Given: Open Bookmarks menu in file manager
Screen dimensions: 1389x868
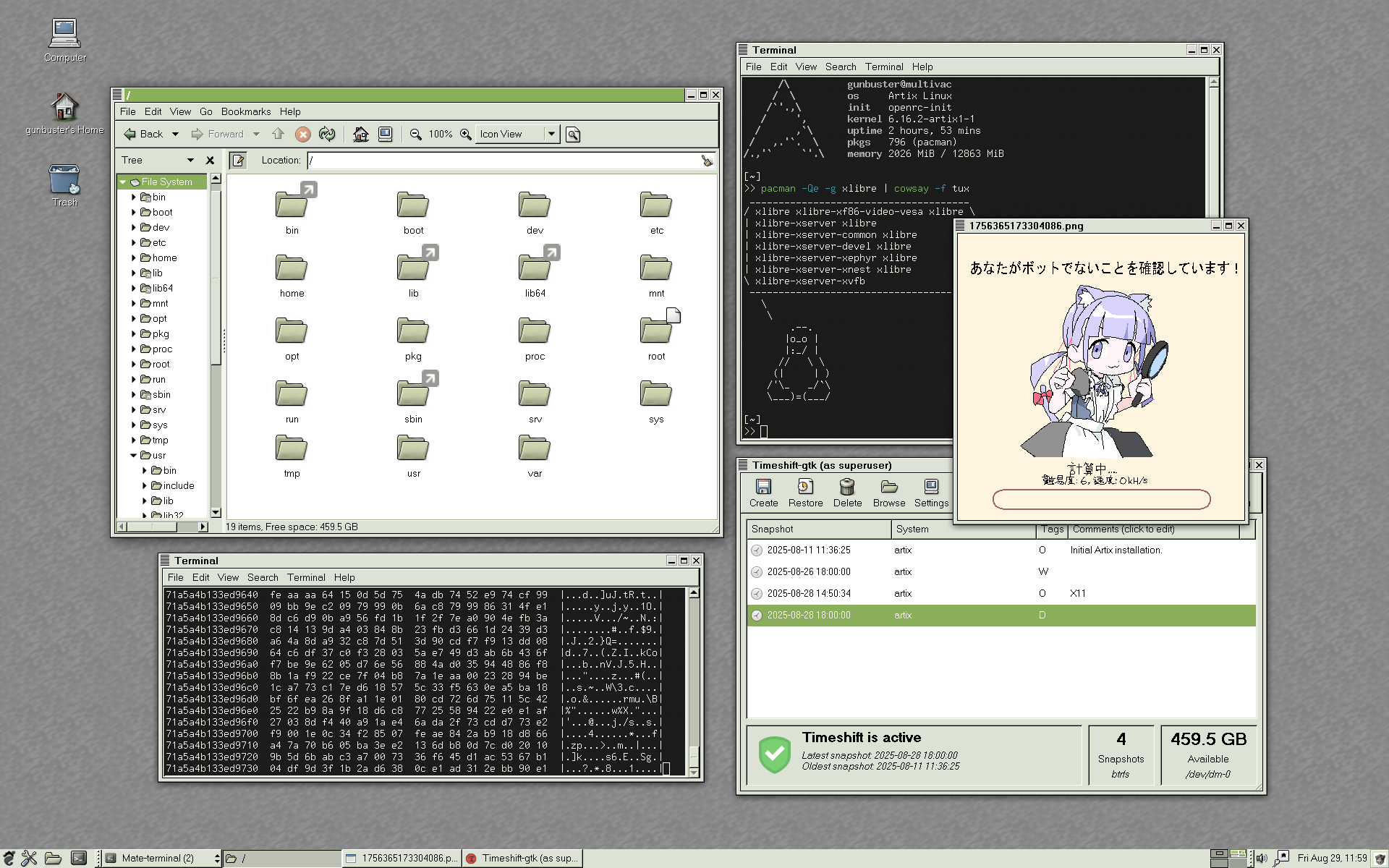Looking at the screenshot, I should point(245,111).
